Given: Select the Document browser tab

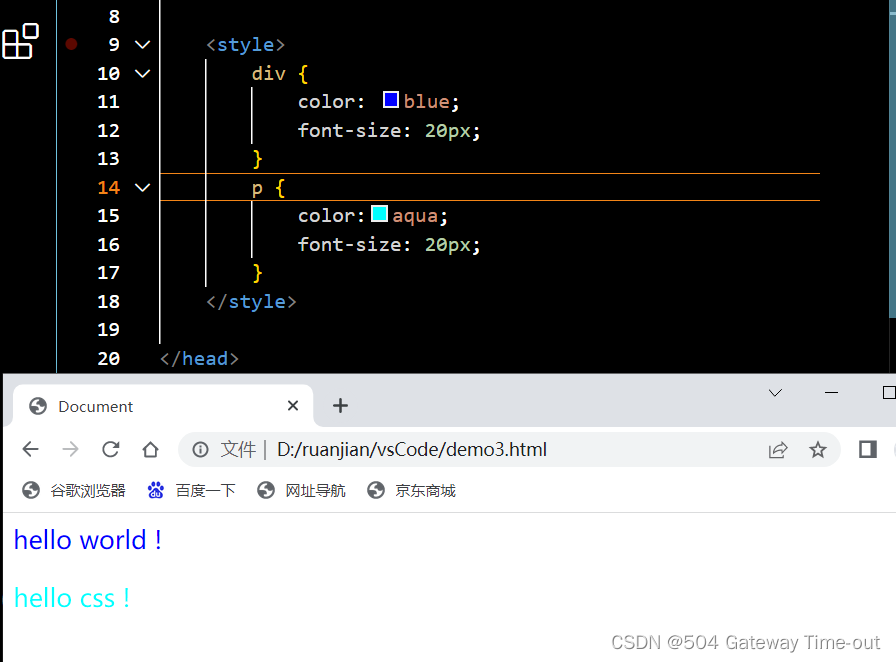Looking at the screenshot, I should 163,406.
